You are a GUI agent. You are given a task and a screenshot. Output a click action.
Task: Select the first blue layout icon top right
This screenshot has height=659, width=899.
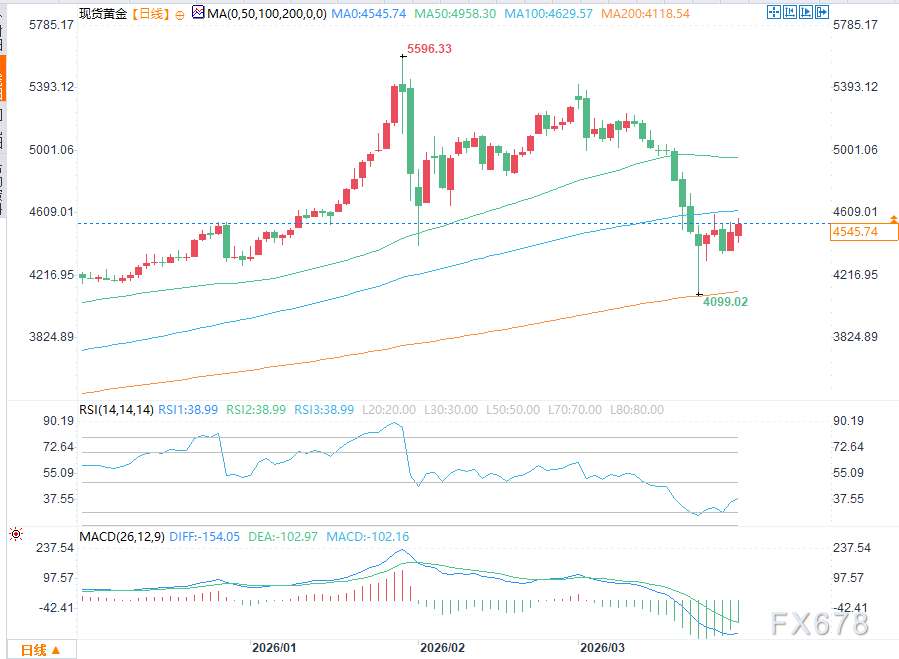[x=773, y=12]
